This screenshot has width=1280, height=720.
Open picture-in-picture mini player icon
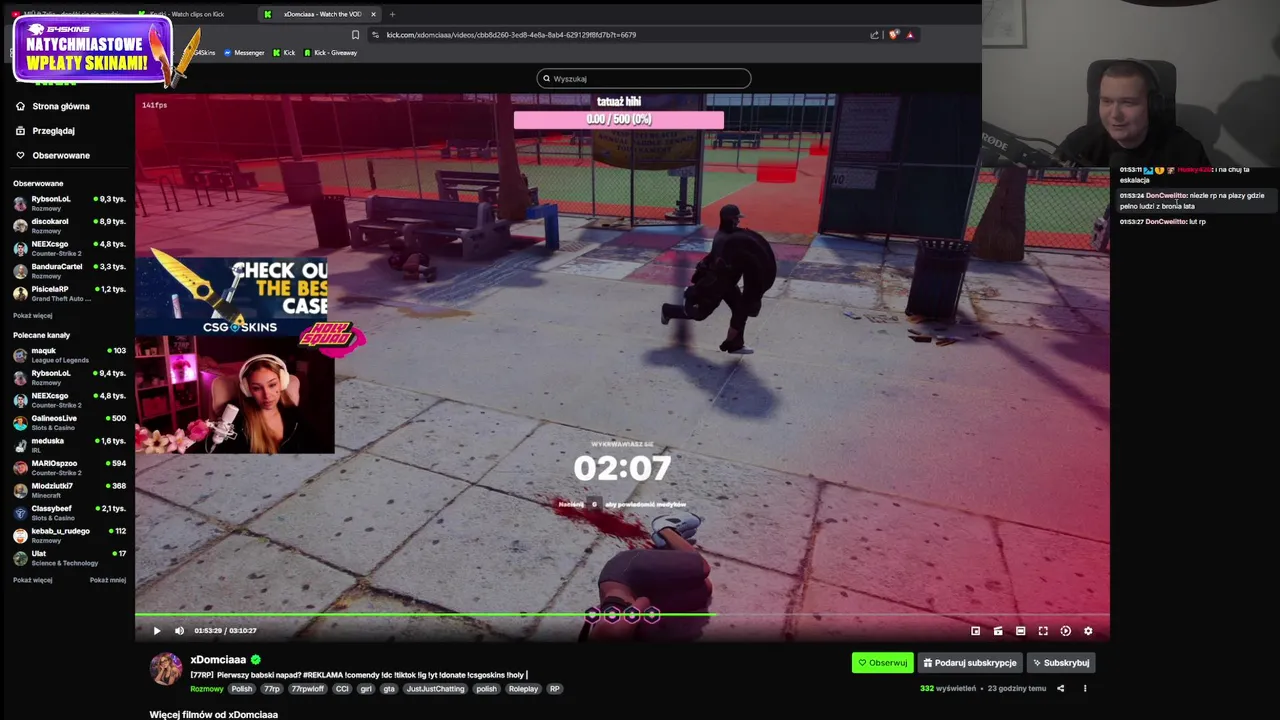pos(976,631)
